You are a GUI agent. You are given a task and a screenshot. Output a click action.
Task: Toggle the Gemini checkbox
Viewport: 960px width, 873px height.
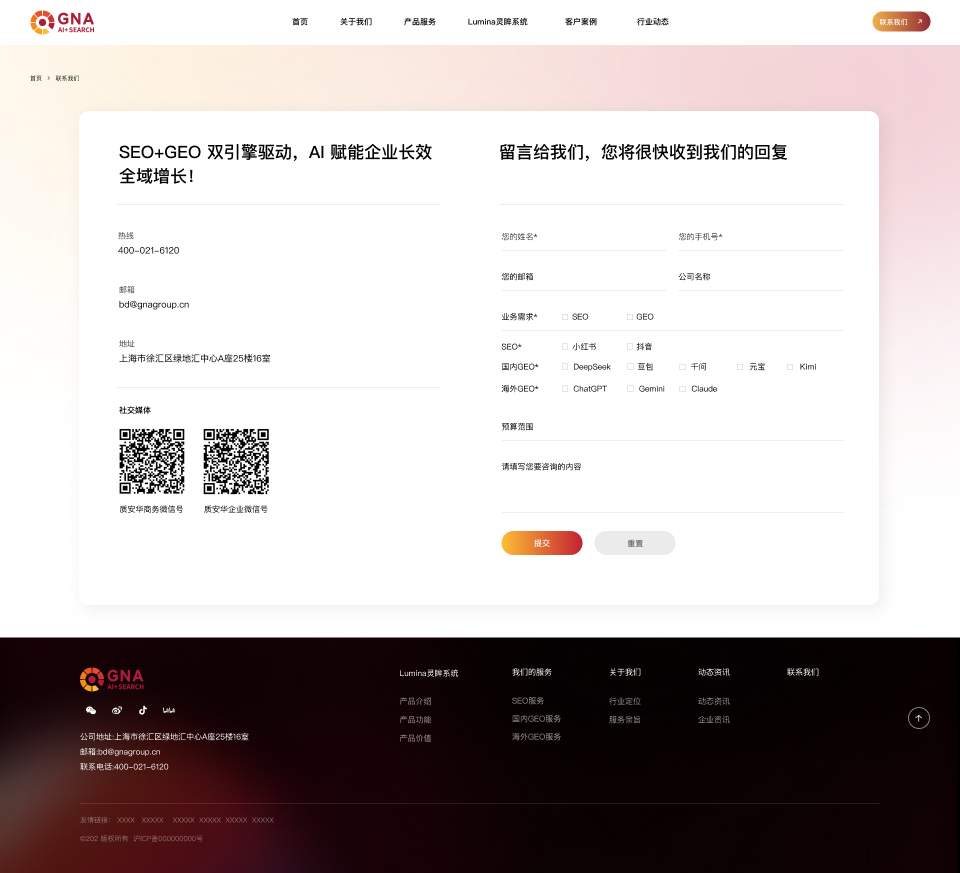point(630,389)
